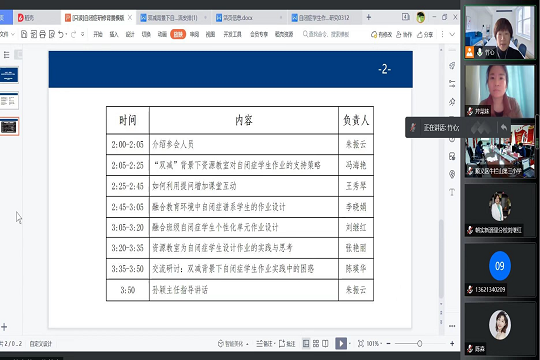Image resolution: width=540 pixels, height=360 pixels.
Task: Redo the last undone action
Action: coord(73,34)
